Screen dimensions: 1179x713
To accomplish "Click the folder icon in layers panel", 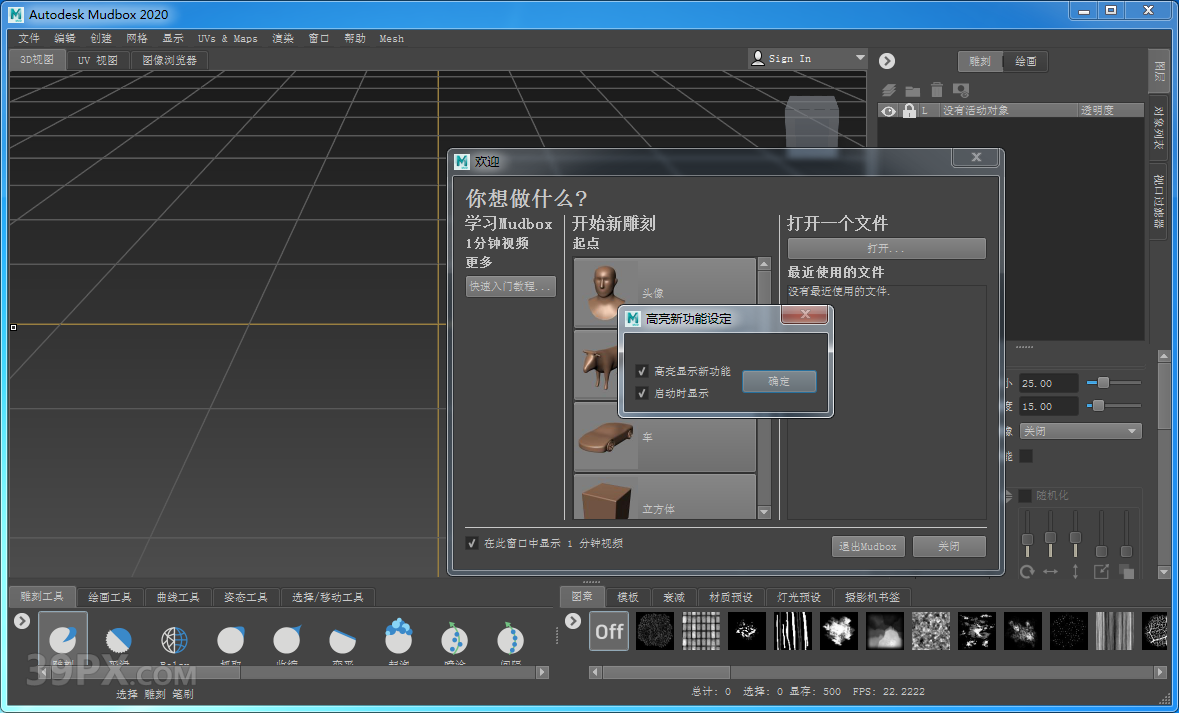I will (x=912, y=90).
